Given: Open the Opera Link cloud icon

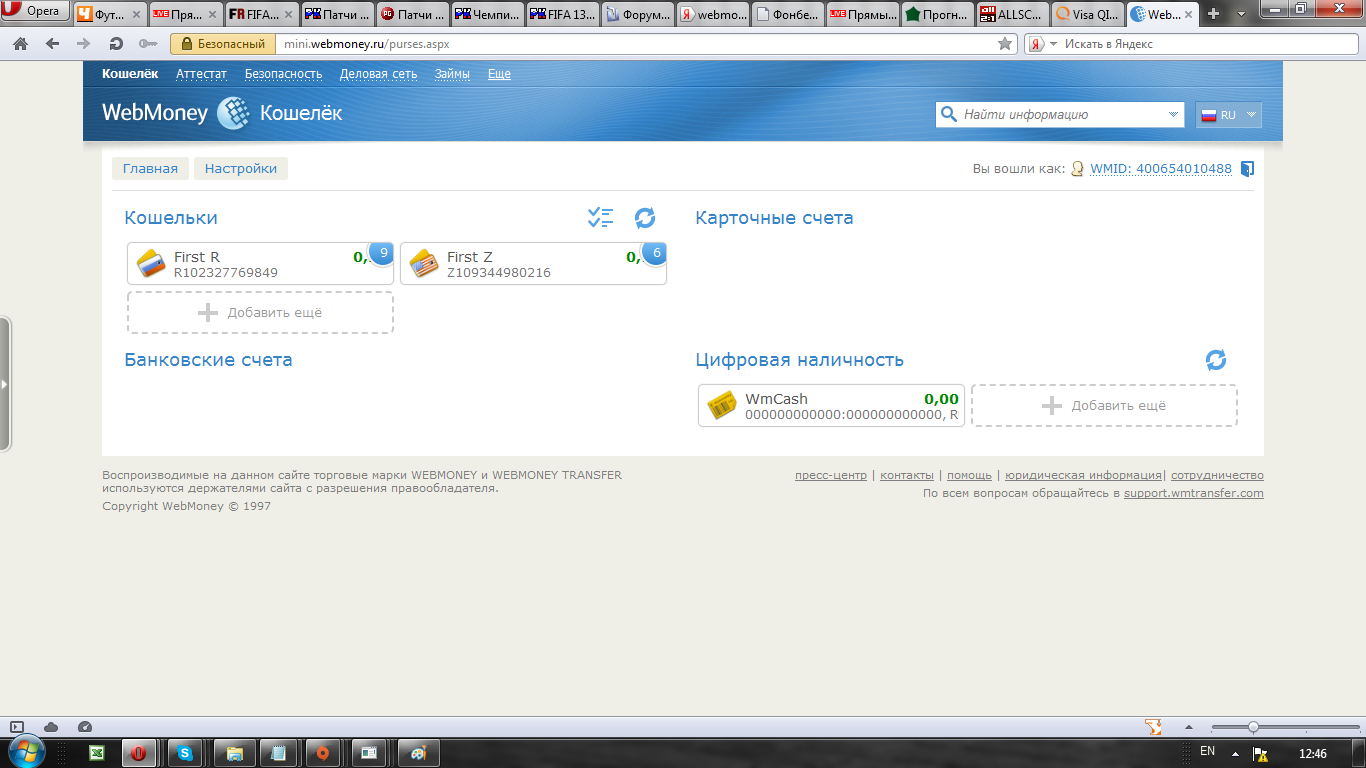Looking at the screenshot, I should 51,727.
